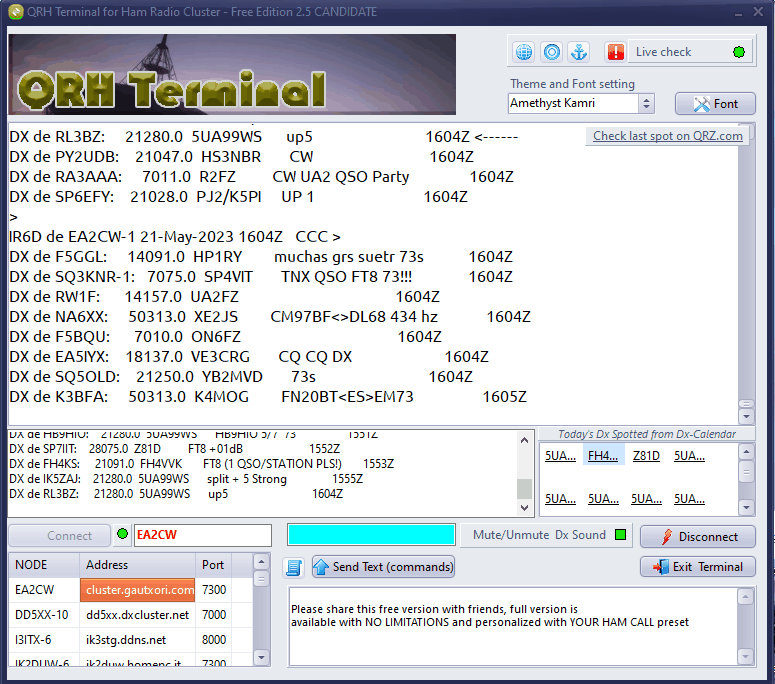Screen dimensions: 775x684
Task: Click the Exit Terminal button
Action: click(x=697, y=567)
